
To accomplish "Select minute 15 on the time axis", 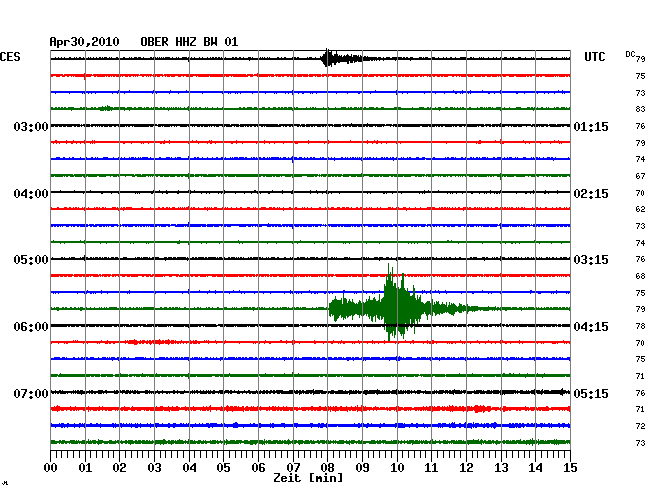I will (x=570, y=467).
